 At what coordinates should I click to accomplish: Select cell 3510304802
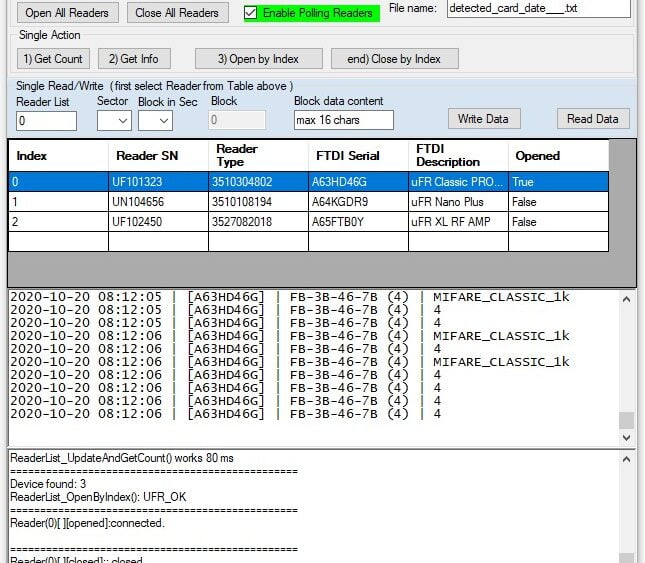click(x=258, y=182)
